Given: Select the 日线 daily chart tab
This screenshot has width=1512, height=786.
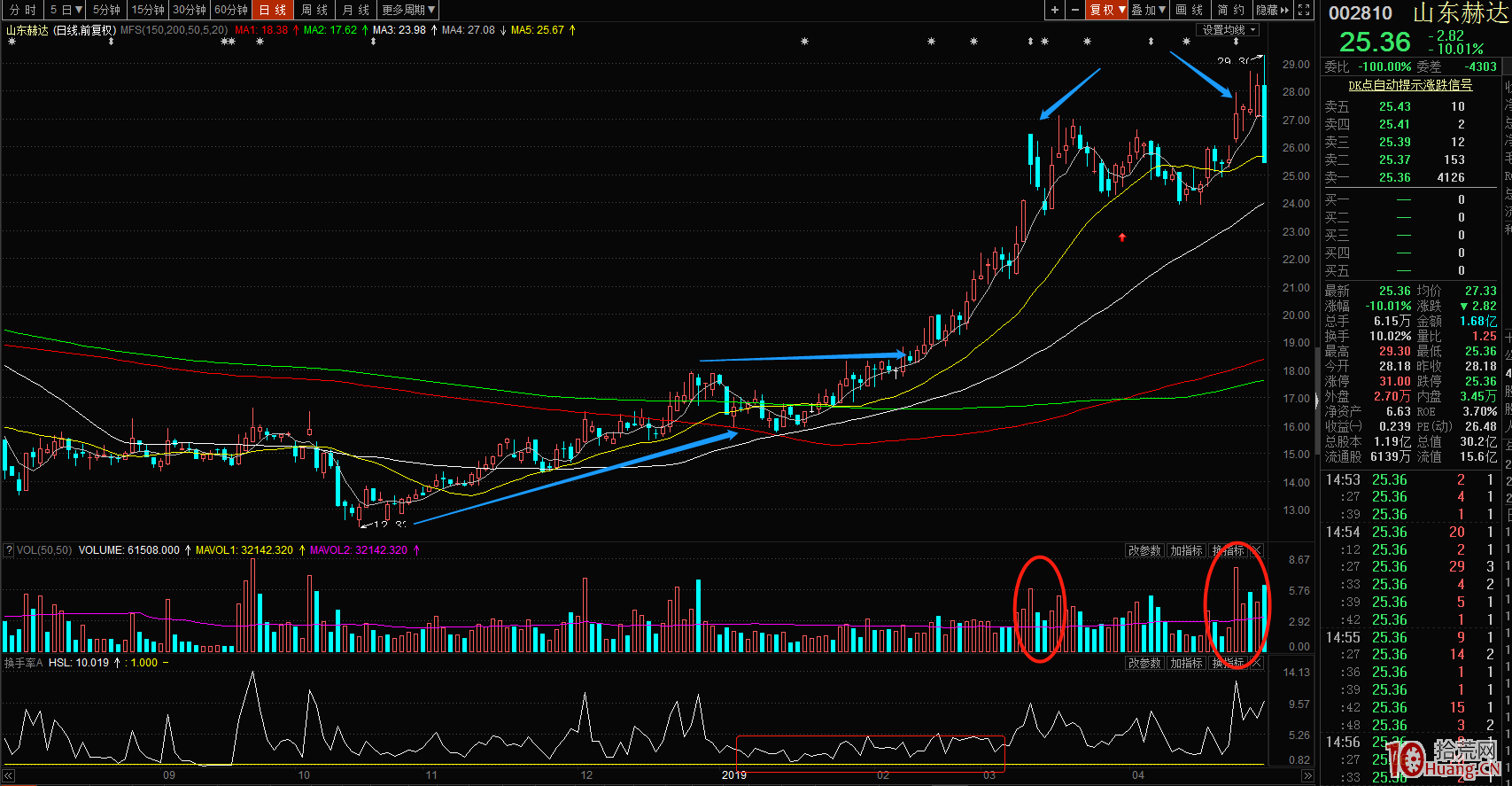Looking at the screenshot, I should pyautogui.click(x=273, y=10).
